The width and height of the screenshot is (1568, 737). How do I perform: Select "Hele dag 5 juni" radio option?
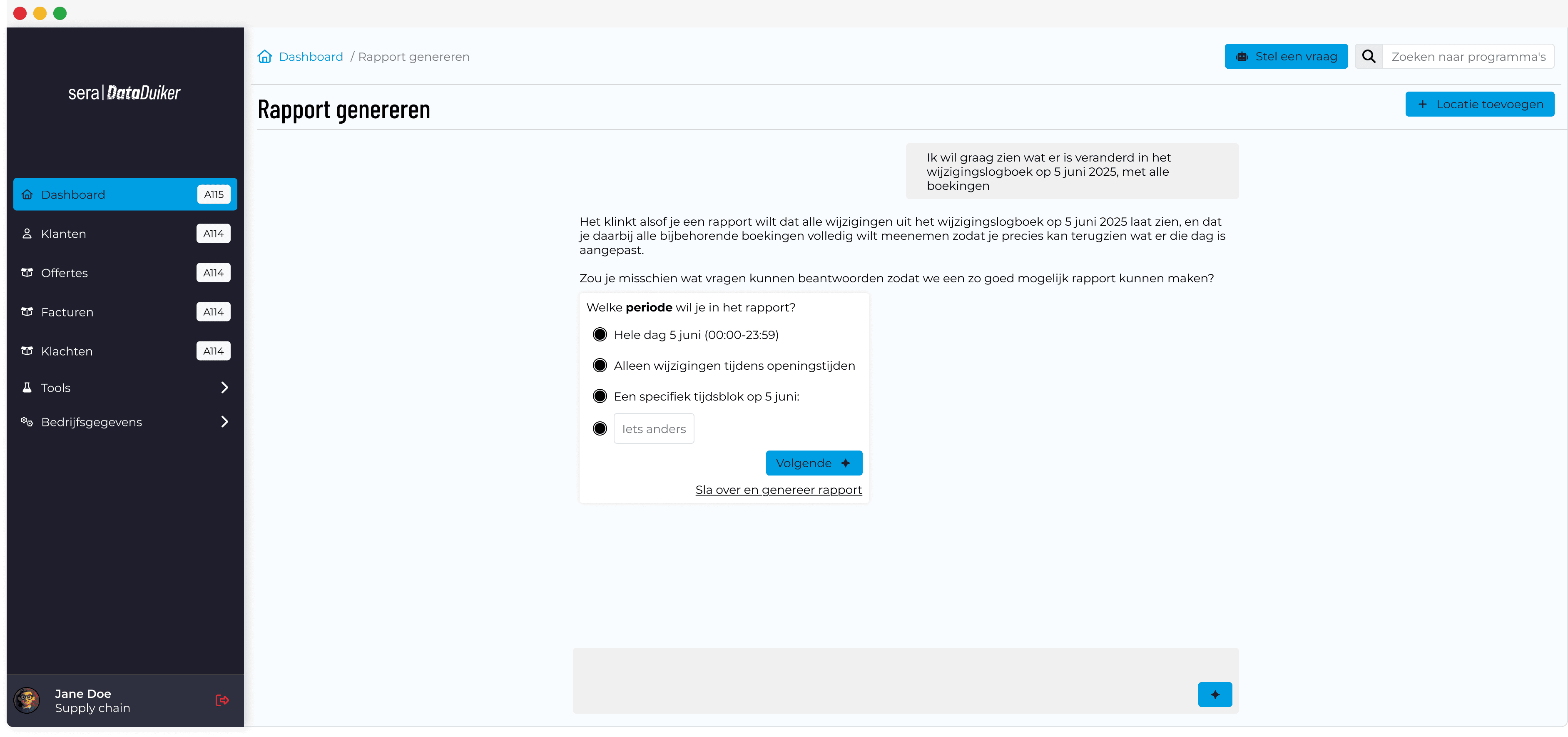(600, 335)
